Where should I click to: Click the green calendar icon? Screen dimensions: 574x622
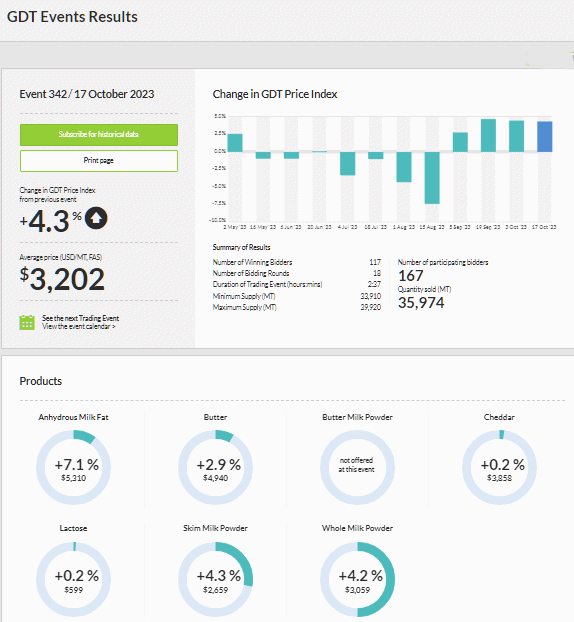coord(27,322)
